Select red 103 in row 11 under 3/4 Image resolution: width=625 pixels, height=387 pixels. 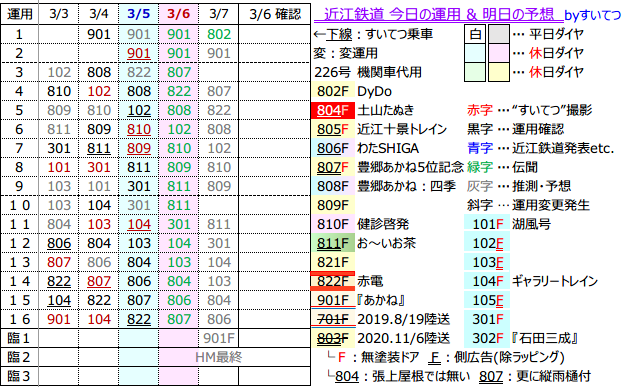98,224
